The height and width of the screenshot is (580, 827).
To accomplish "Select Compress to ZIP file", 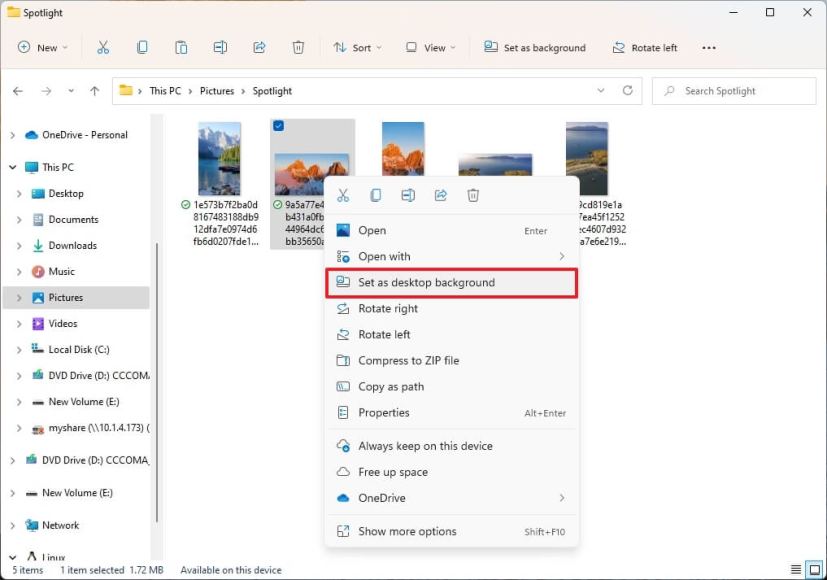I will (x=451, y=361).
